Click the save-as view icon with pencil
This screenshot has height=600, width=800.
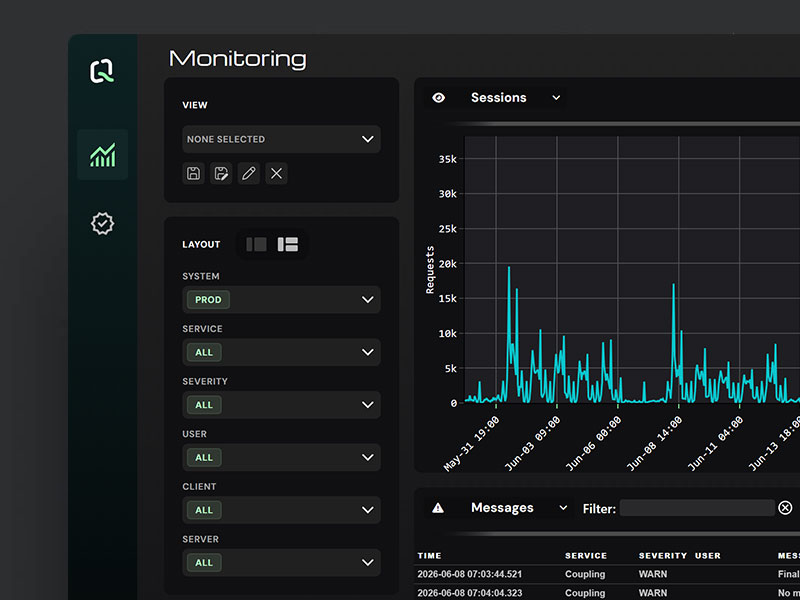pos(221,173)
